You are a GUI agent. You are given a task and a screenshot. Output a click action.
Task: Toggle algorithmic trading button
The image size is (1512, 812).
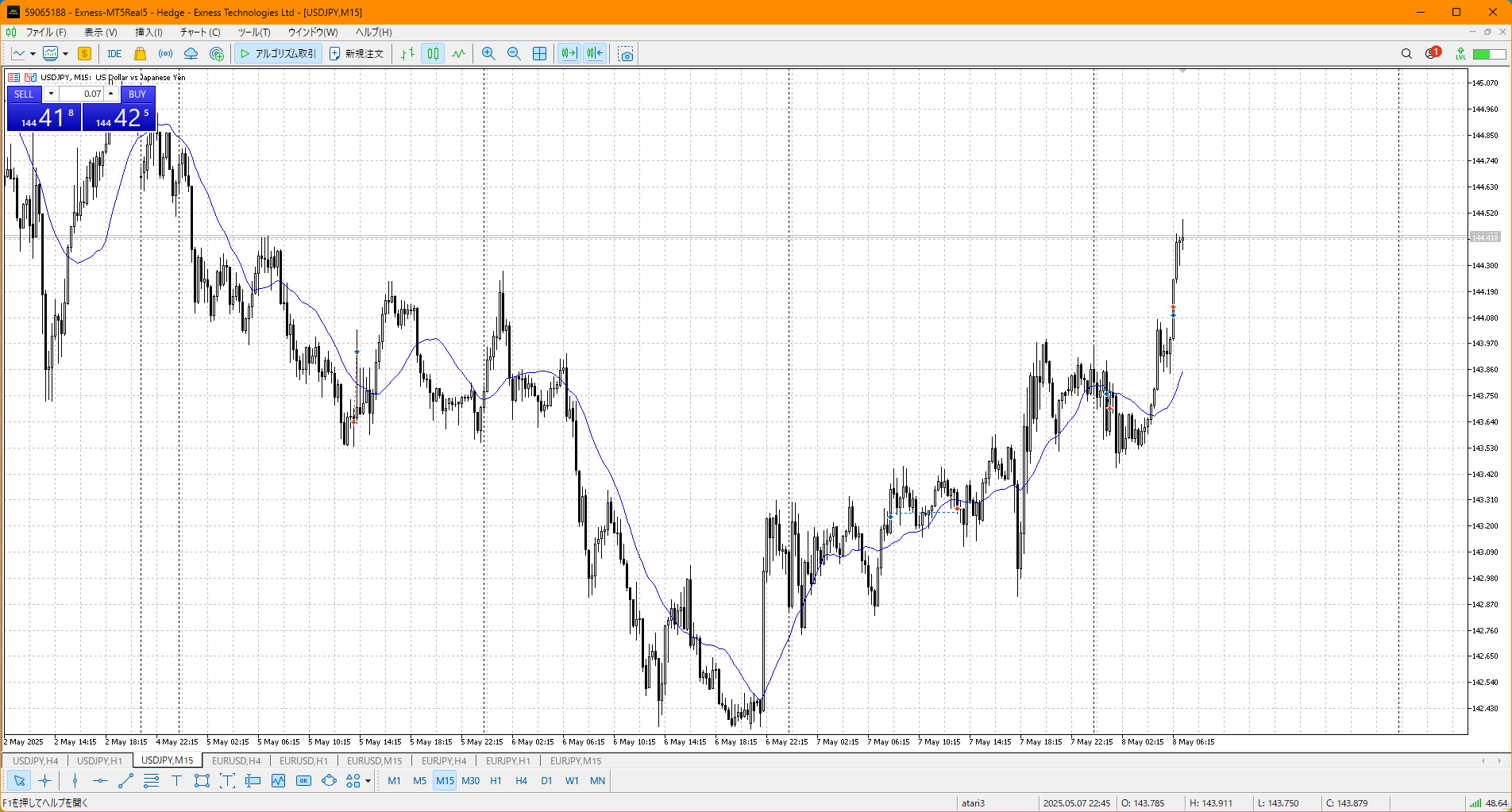click(x=278, y=54)
